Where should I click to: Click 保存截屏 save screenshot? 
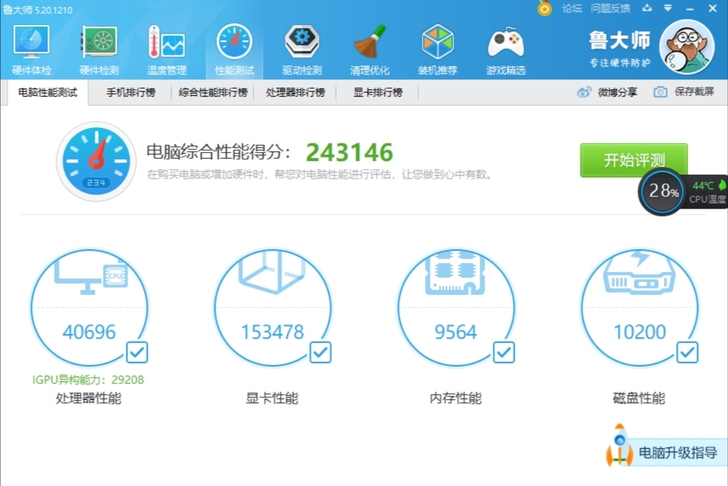pyautogui.click(x=684, y=92)
